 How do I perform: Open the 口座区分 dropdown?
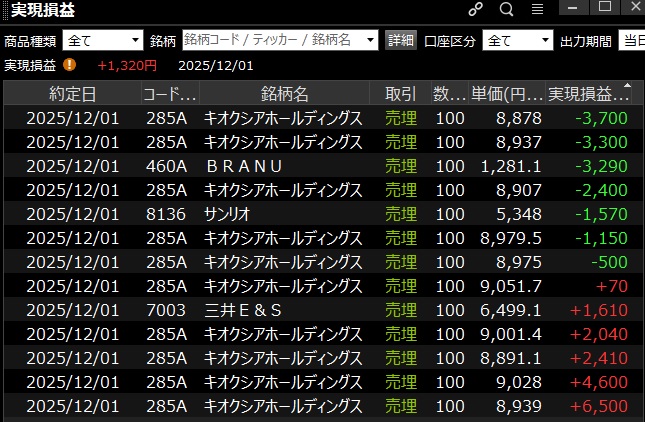[x=517, y=41]
